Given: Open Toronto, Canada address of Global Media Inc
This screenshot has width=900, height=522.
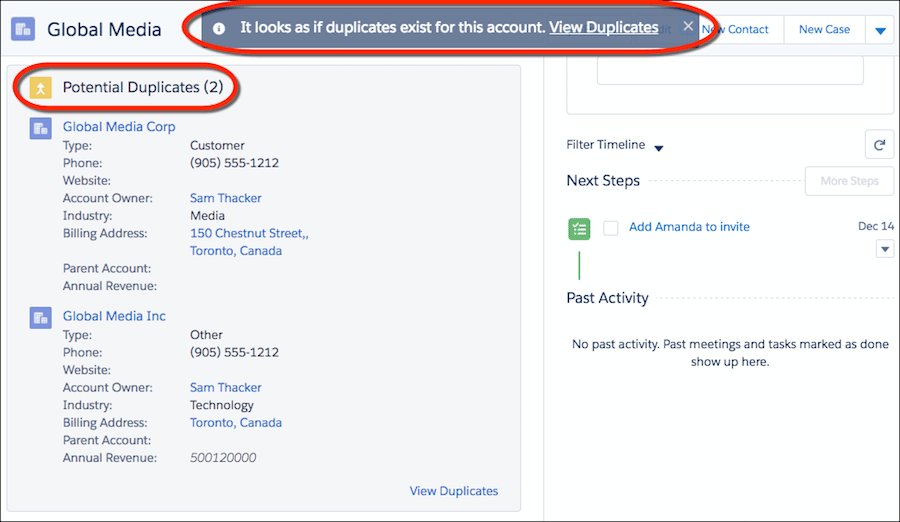Looking at the screenshot, I should [x=236, y=423].
